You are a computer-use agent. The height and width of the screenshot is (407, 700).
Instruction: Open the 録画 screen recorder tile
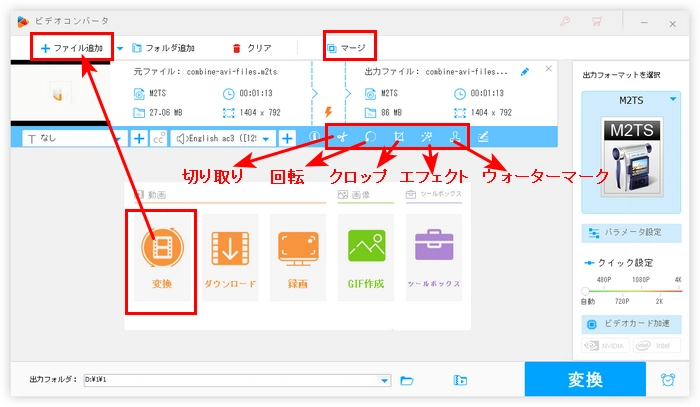point(298,257)
